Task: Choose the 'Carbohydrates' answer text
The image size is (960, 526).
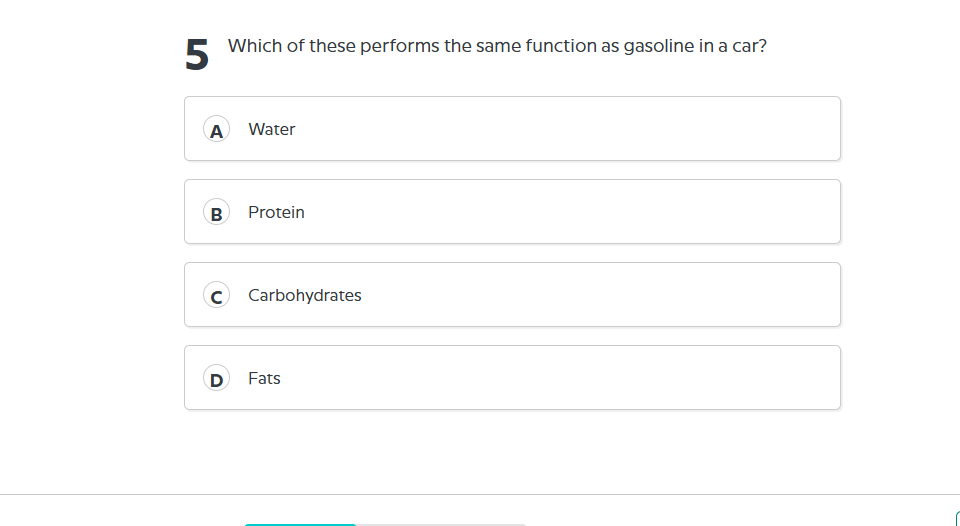Action: point(305,295)
